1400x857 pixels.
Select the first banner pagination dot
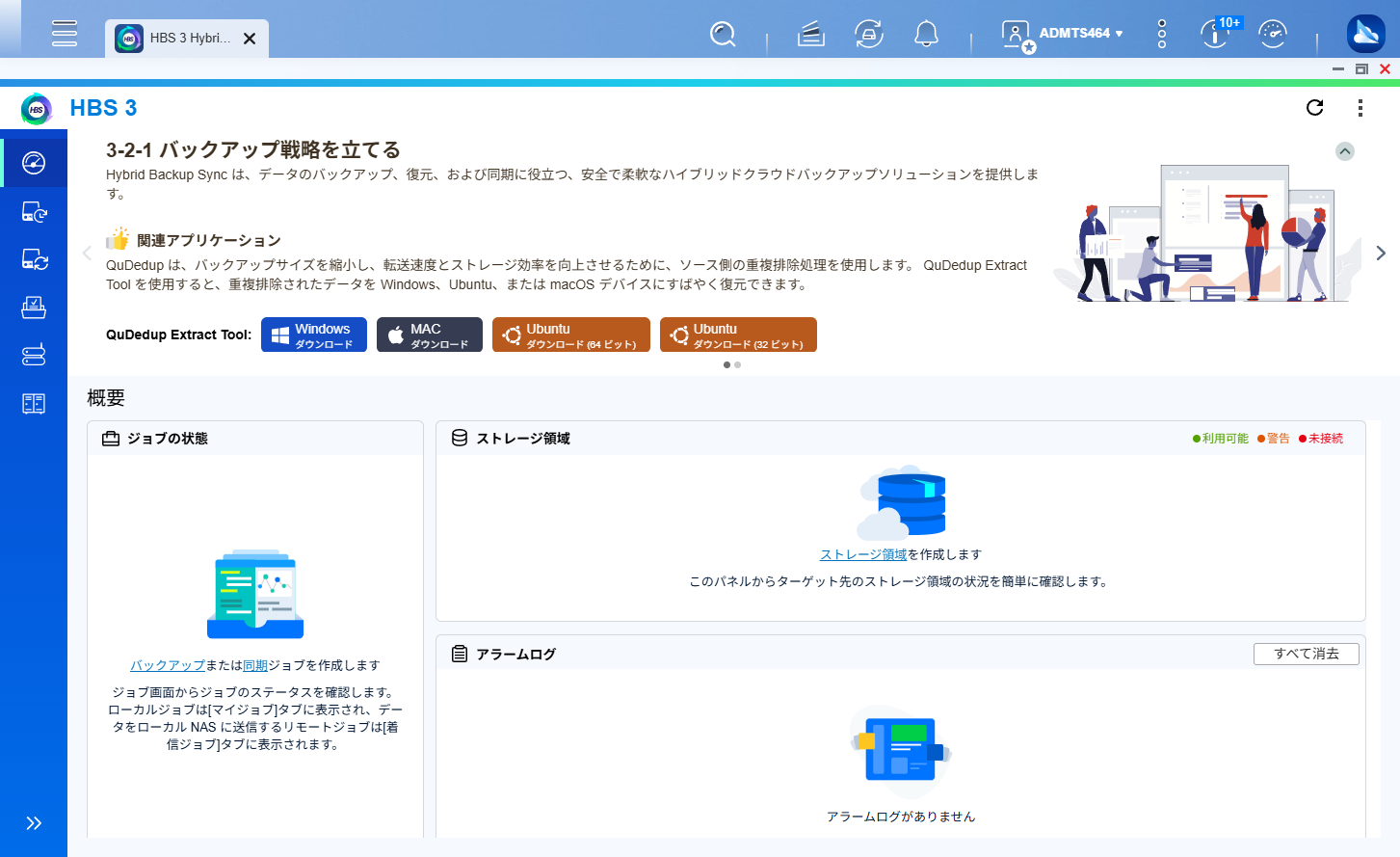[726, 364]
